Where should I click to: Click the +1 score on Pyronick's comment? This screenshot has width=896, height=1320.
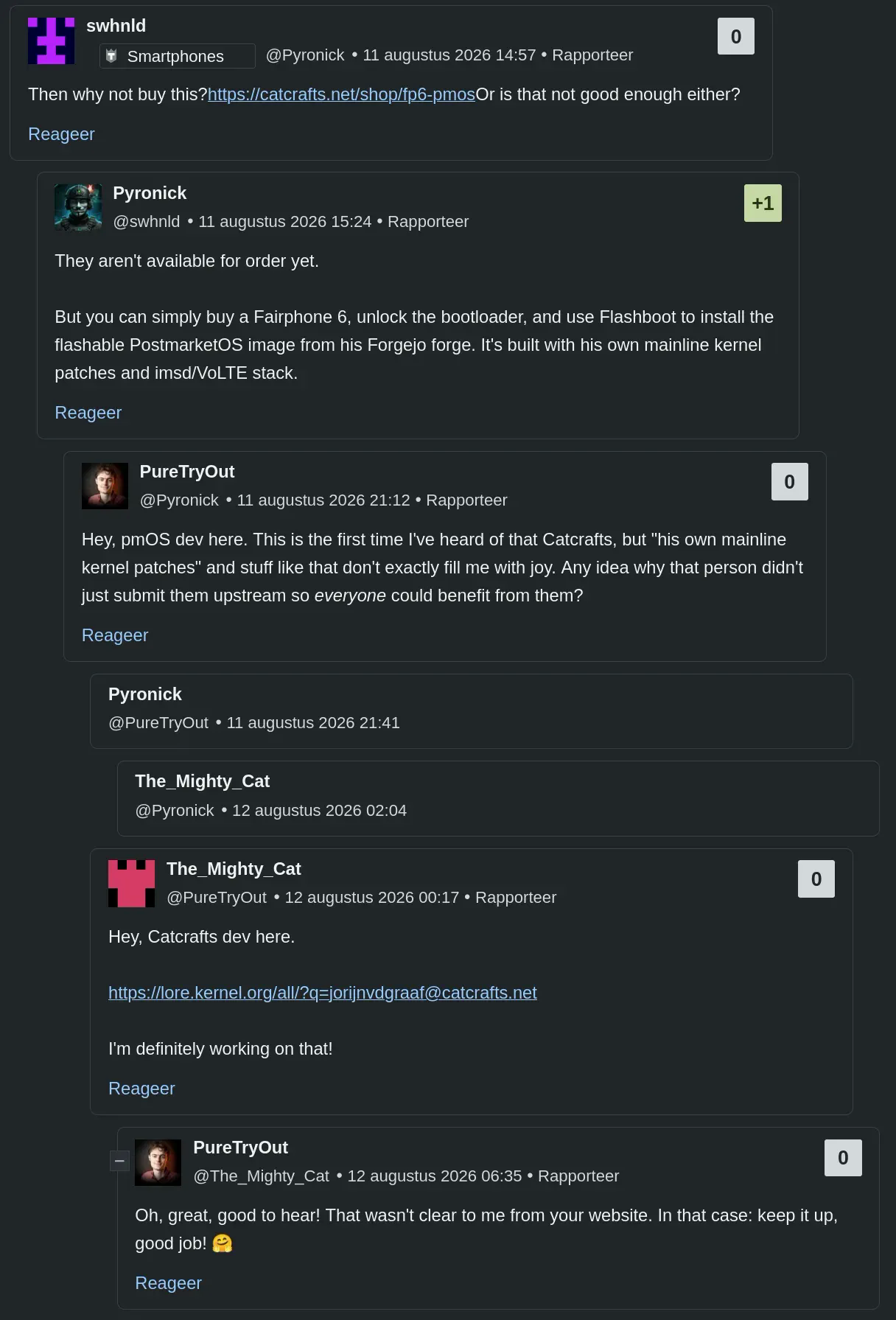tap(763, 203)
